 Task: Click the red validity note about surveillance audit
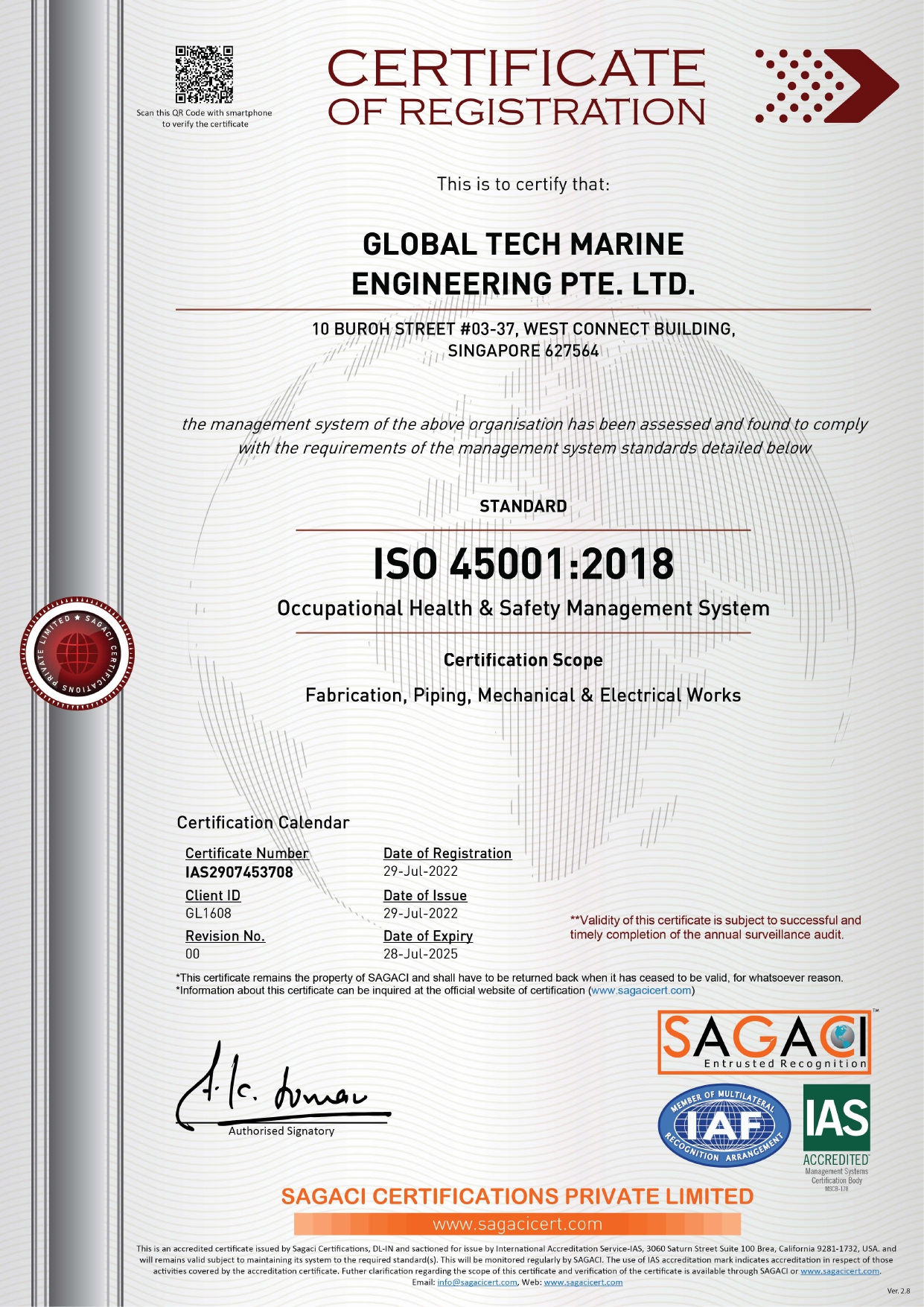(x=716, y=927)
